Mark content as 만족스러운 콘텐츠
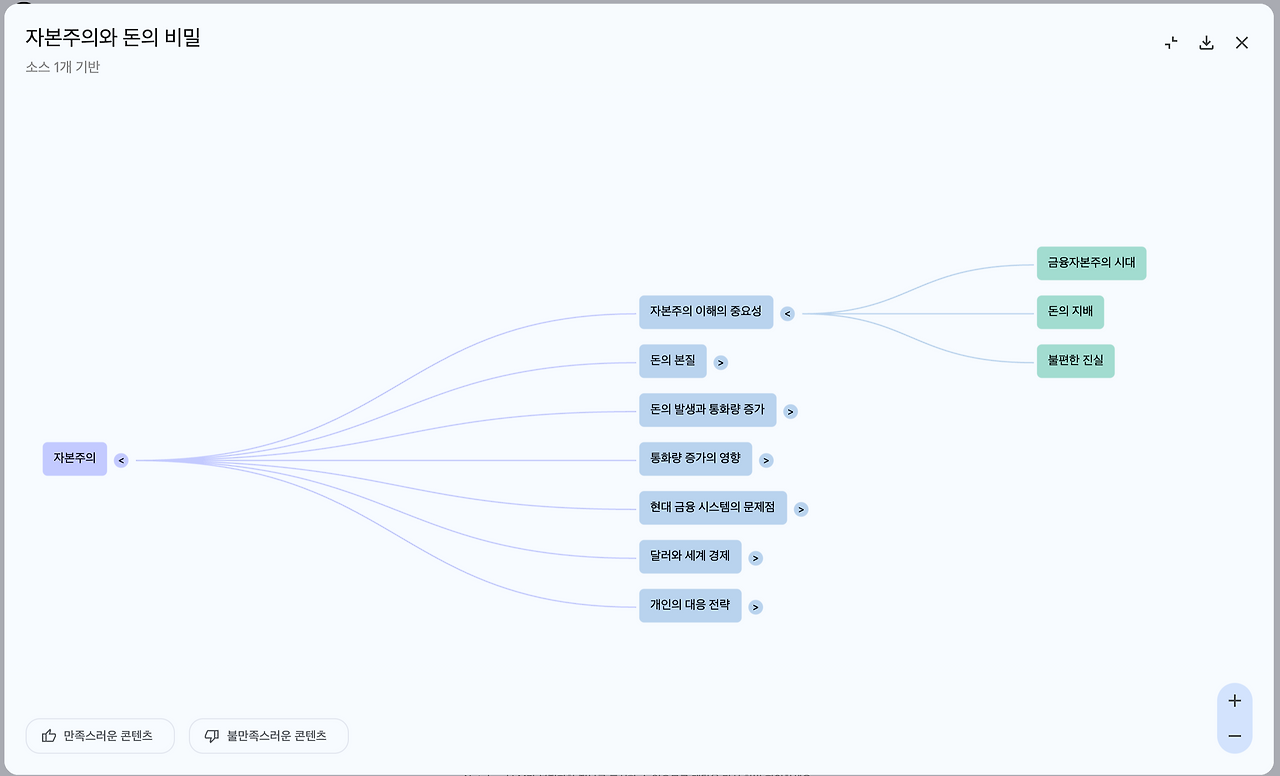Screen dimensions: 1280x776 [x=100, y=736]
